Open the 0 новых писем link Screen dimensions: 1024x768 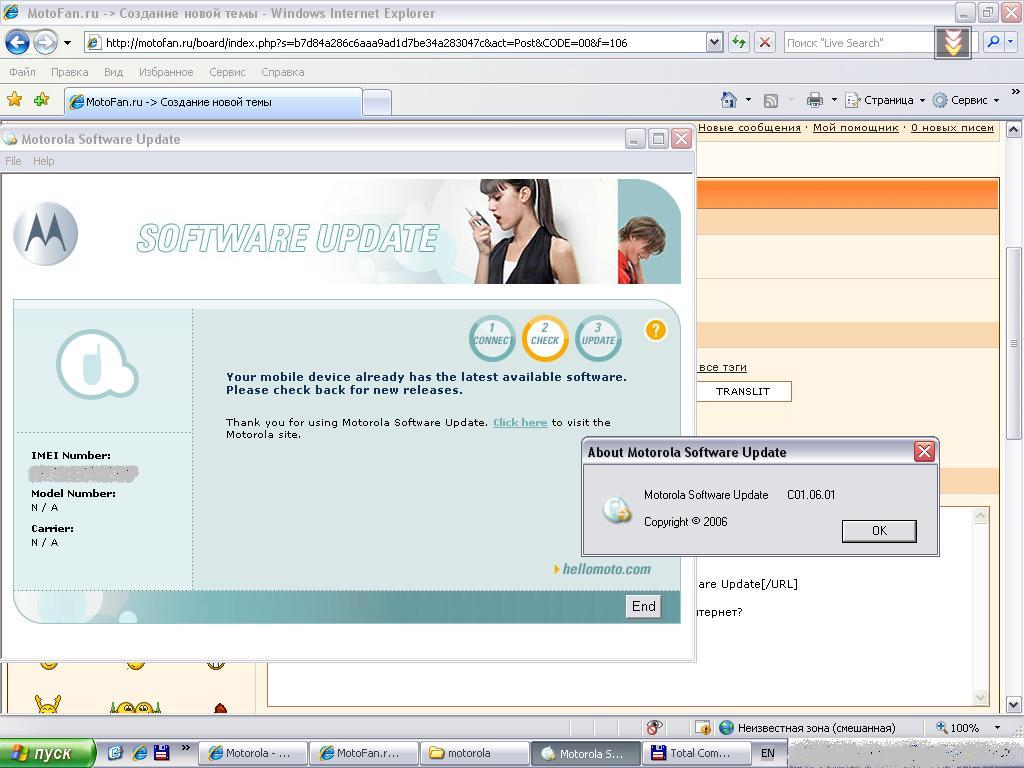[952, 128]
